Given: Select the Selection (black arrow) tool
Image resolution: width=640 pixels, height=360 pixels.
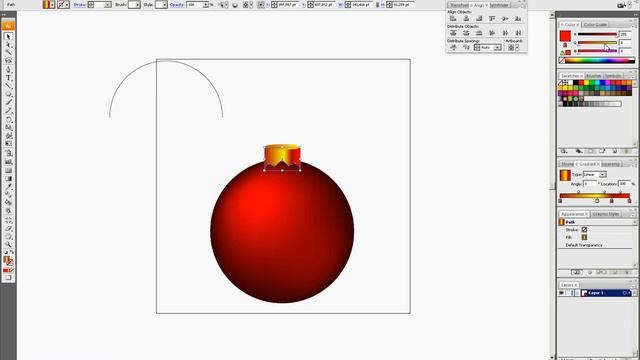Looking at the screenshot, I should click(8, 36).
